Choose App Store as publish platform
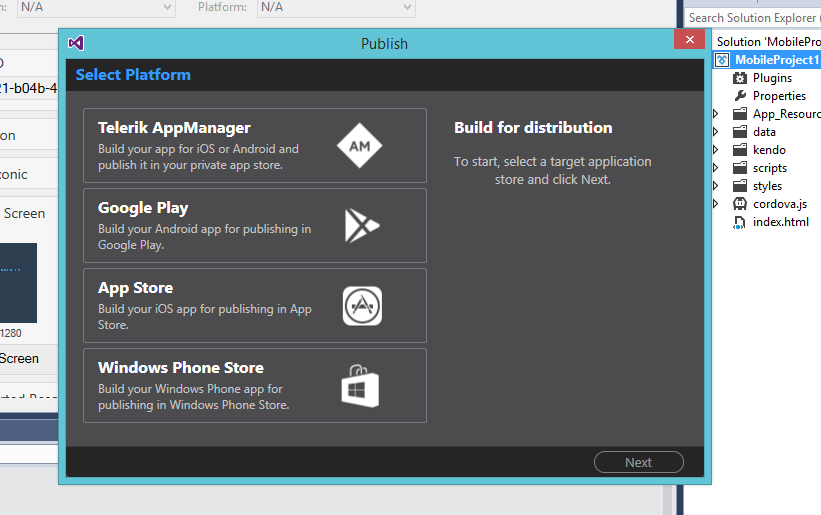Image resolution: width=821 pixels, height=515 pixels. pos(255,306)
